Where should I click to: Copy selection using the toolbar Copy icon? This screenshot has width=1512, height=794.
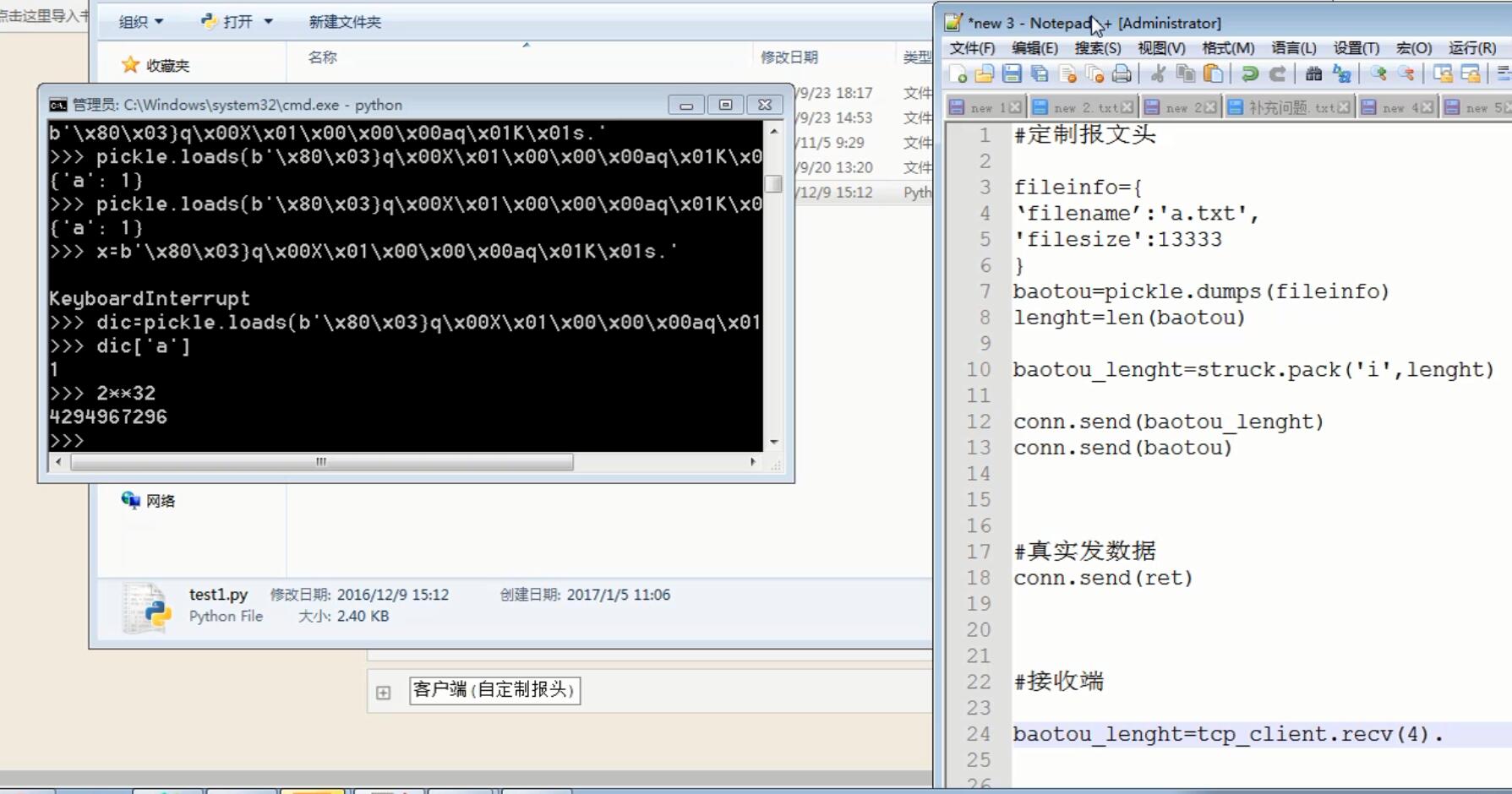click(x=1186, y=74)
